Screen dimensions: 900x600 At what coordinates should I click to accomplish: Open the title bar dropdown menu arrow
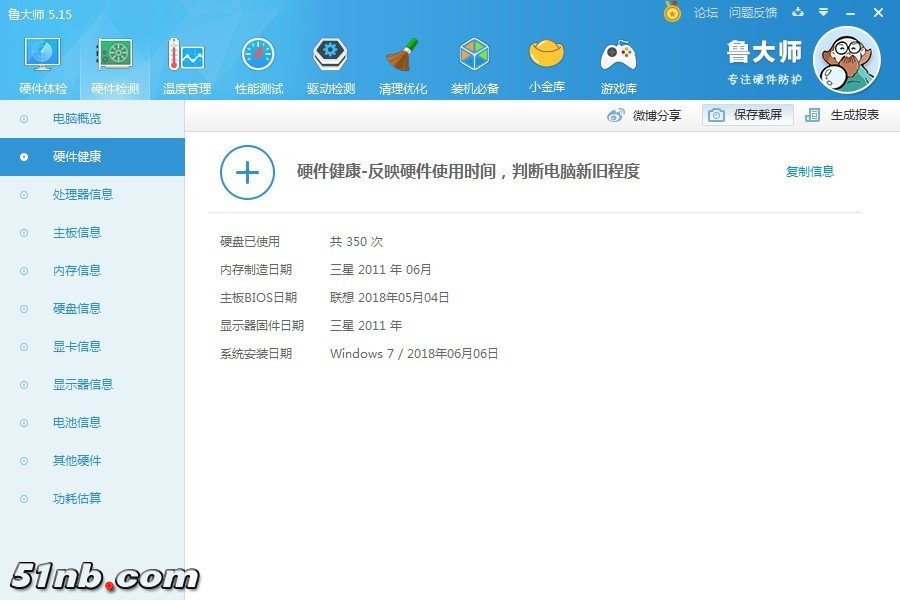(x=823, y=13)
